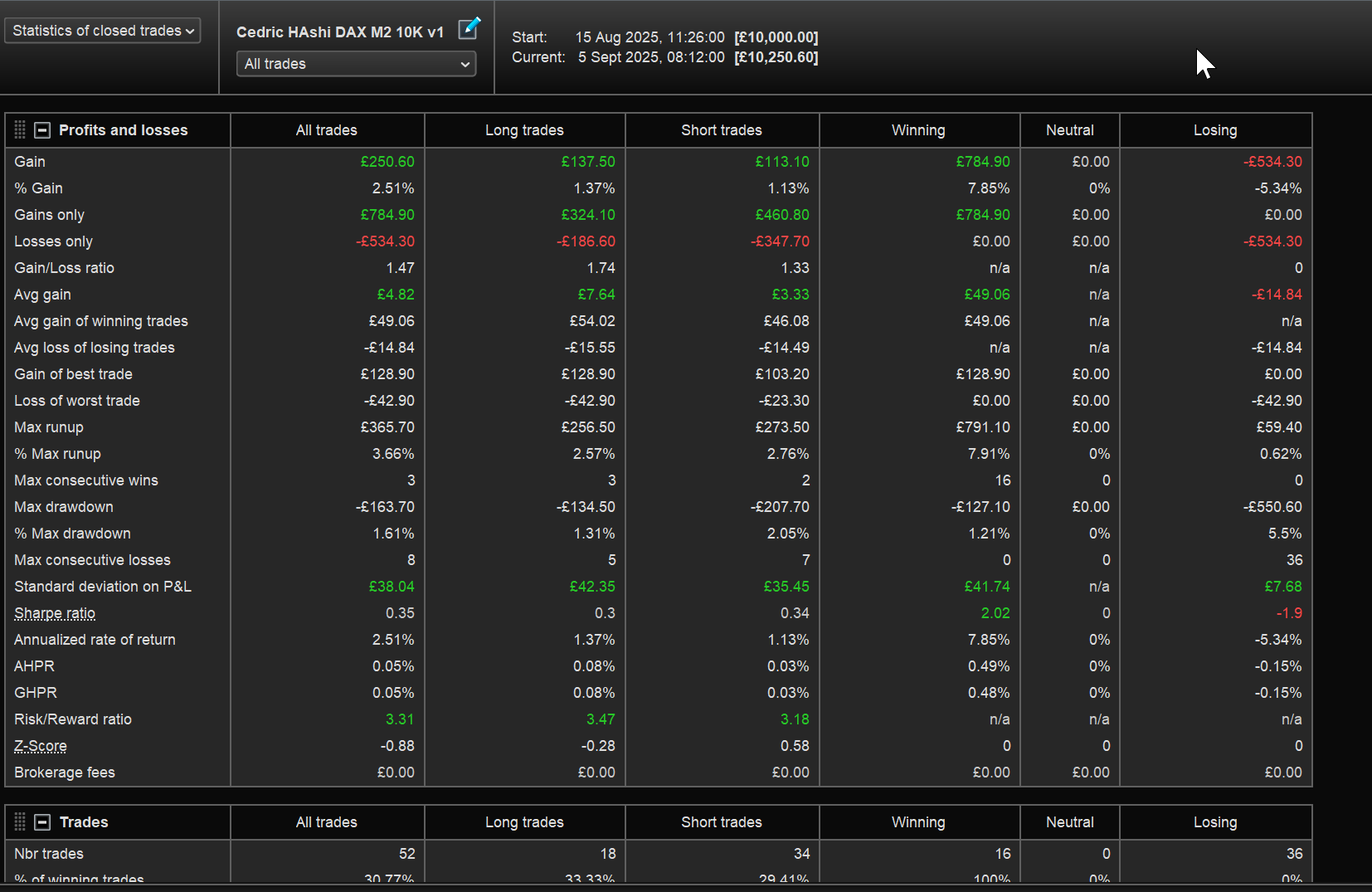The image size is (1372, 892).
Task: Click the Neutral column header in Profits and losses
Action: click(x=1070, y=130)
